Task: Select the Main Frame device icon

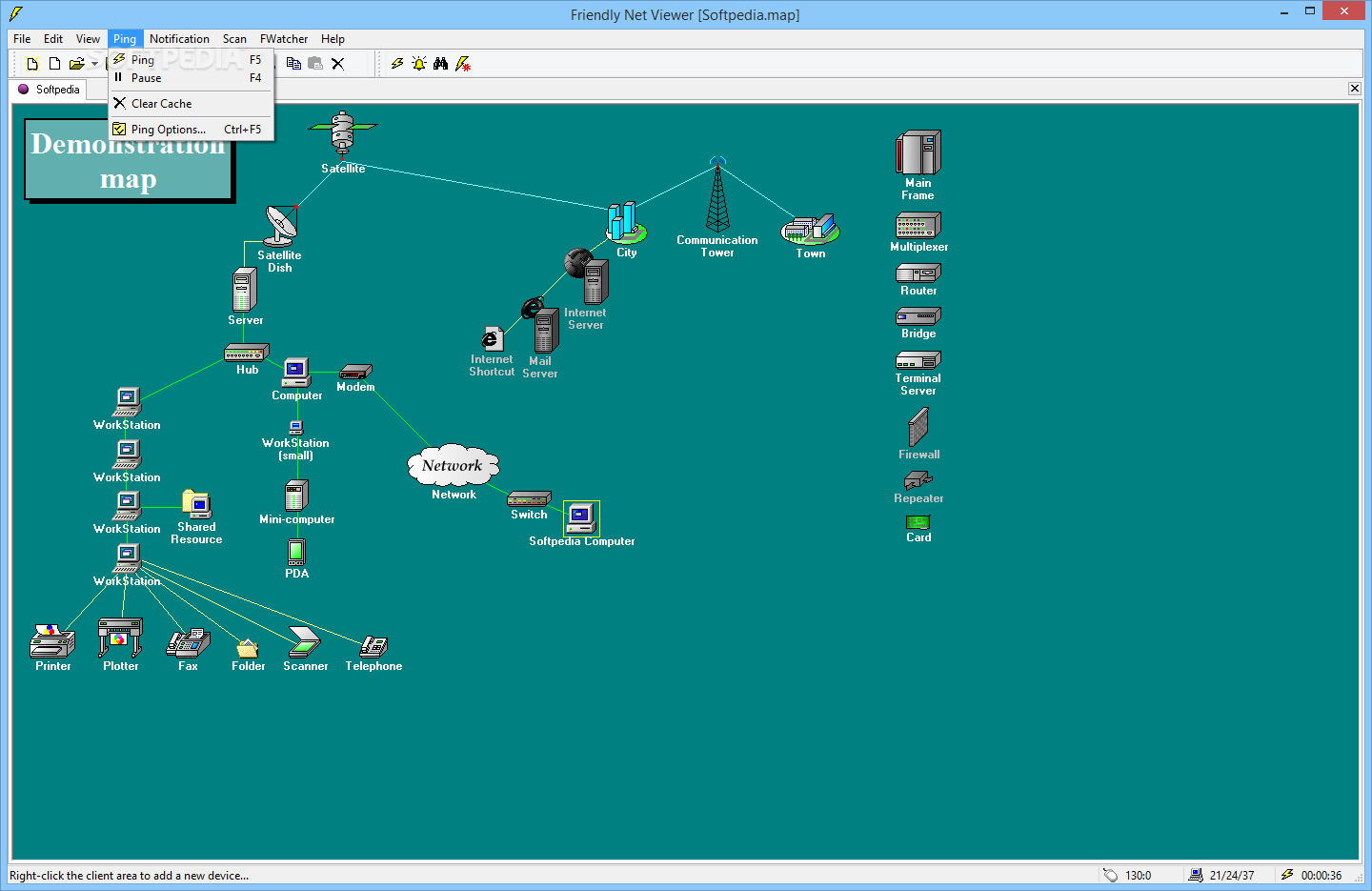Action: point(918,152)
